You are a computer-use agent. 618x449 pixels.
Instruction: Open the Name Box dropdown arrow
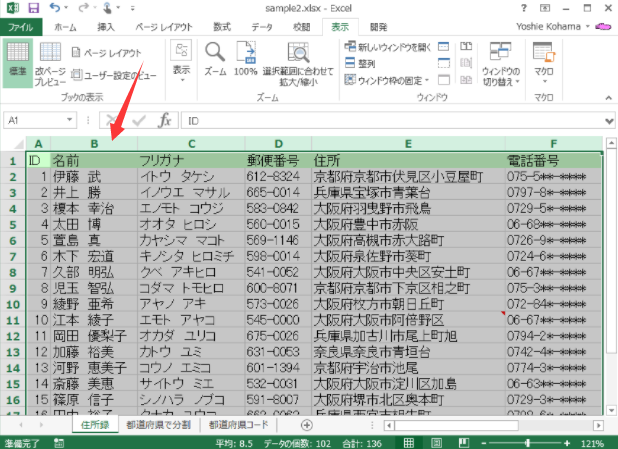coord(69,120)
